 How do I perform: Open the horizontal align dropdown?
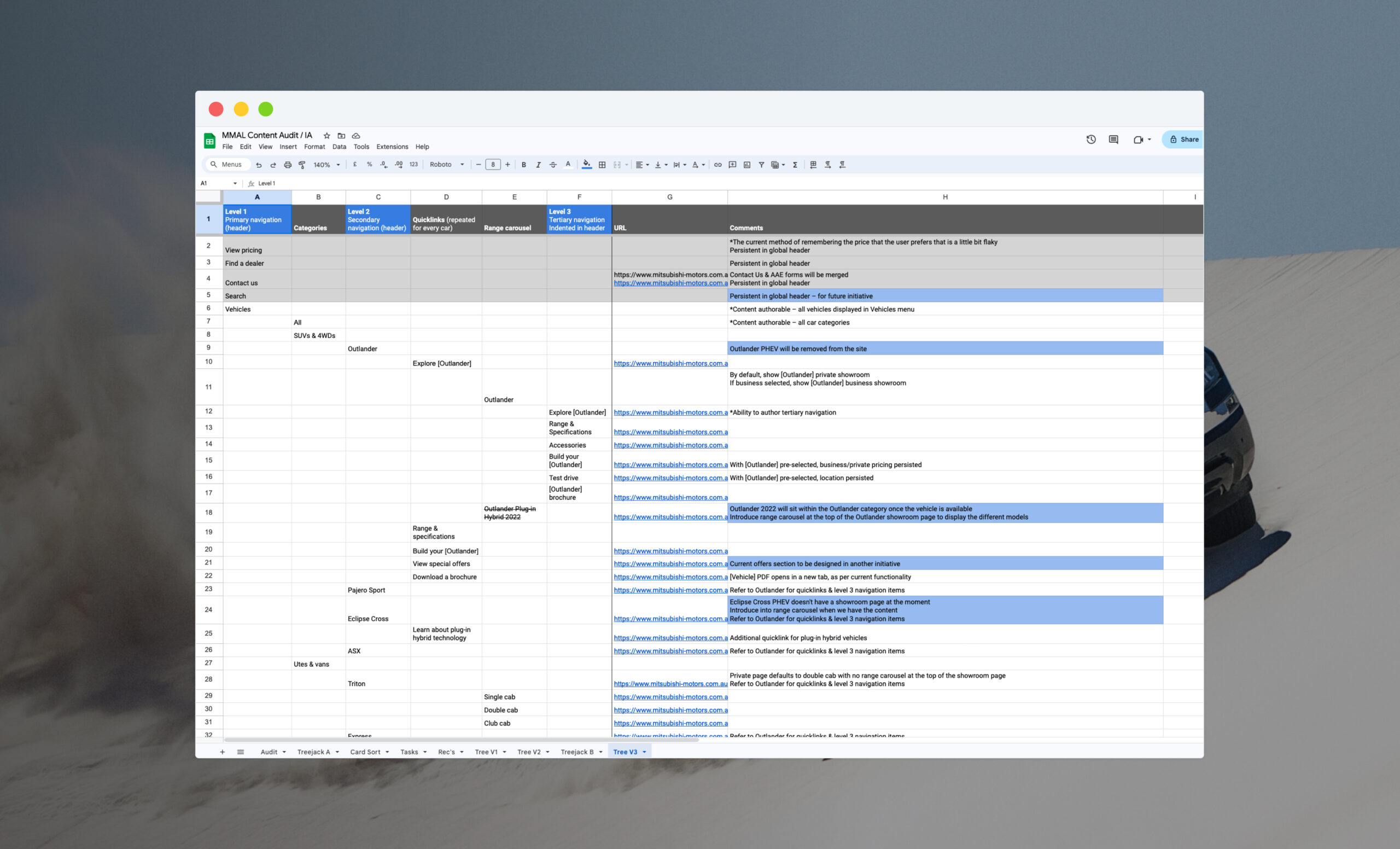[x=642, y=165]
